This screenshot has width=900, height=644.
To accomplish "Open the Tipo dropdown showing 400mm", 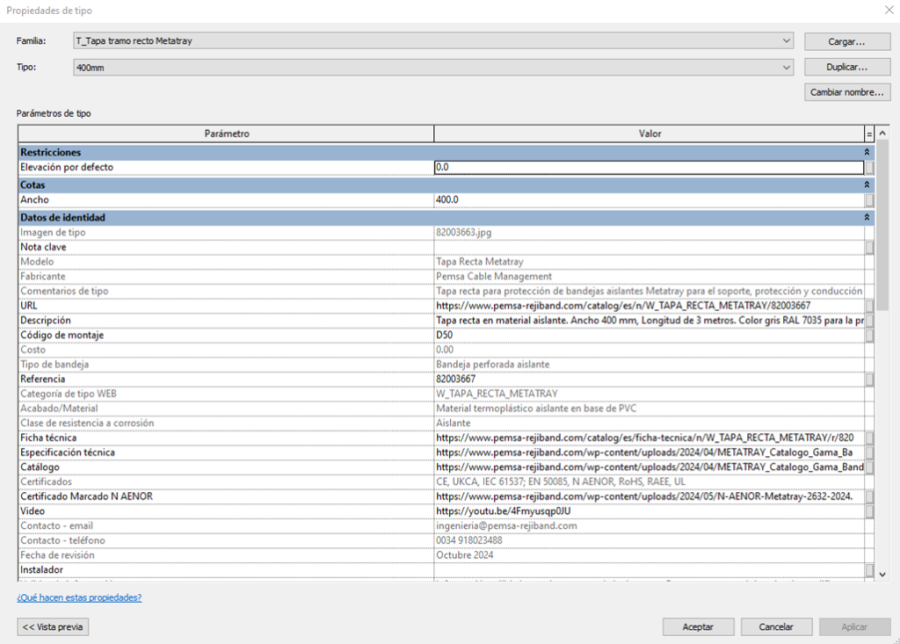I will click(788, 67).
